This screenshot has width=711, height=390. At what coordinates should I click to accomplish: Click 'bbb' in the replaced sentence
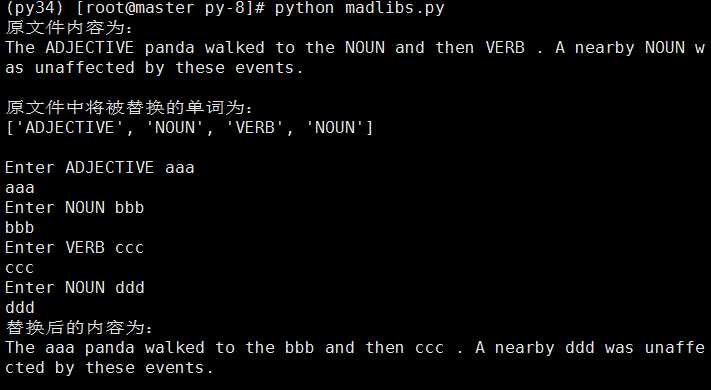tap(299, 348)
